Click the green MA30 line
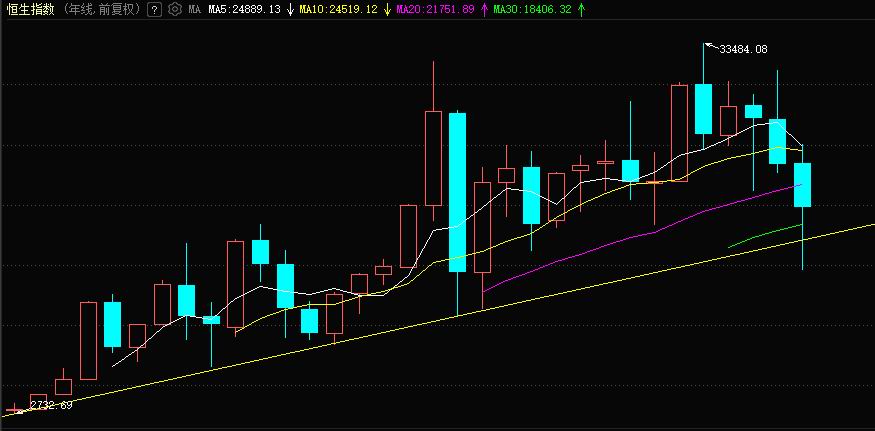Image resolution: width=875 pixels, height=431 pixels. [x=765, y=236]
